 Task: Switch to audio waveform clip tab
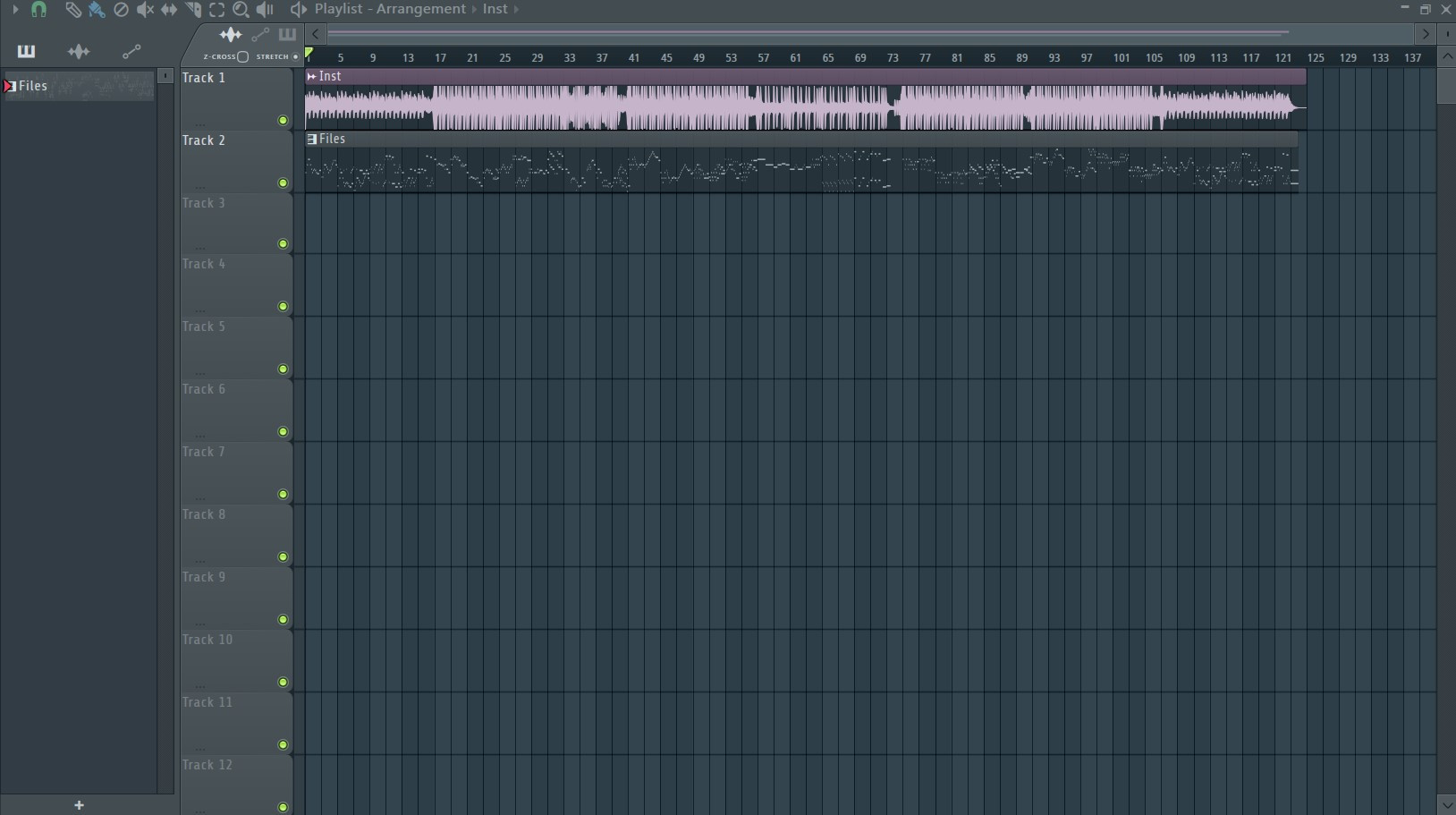231,35
